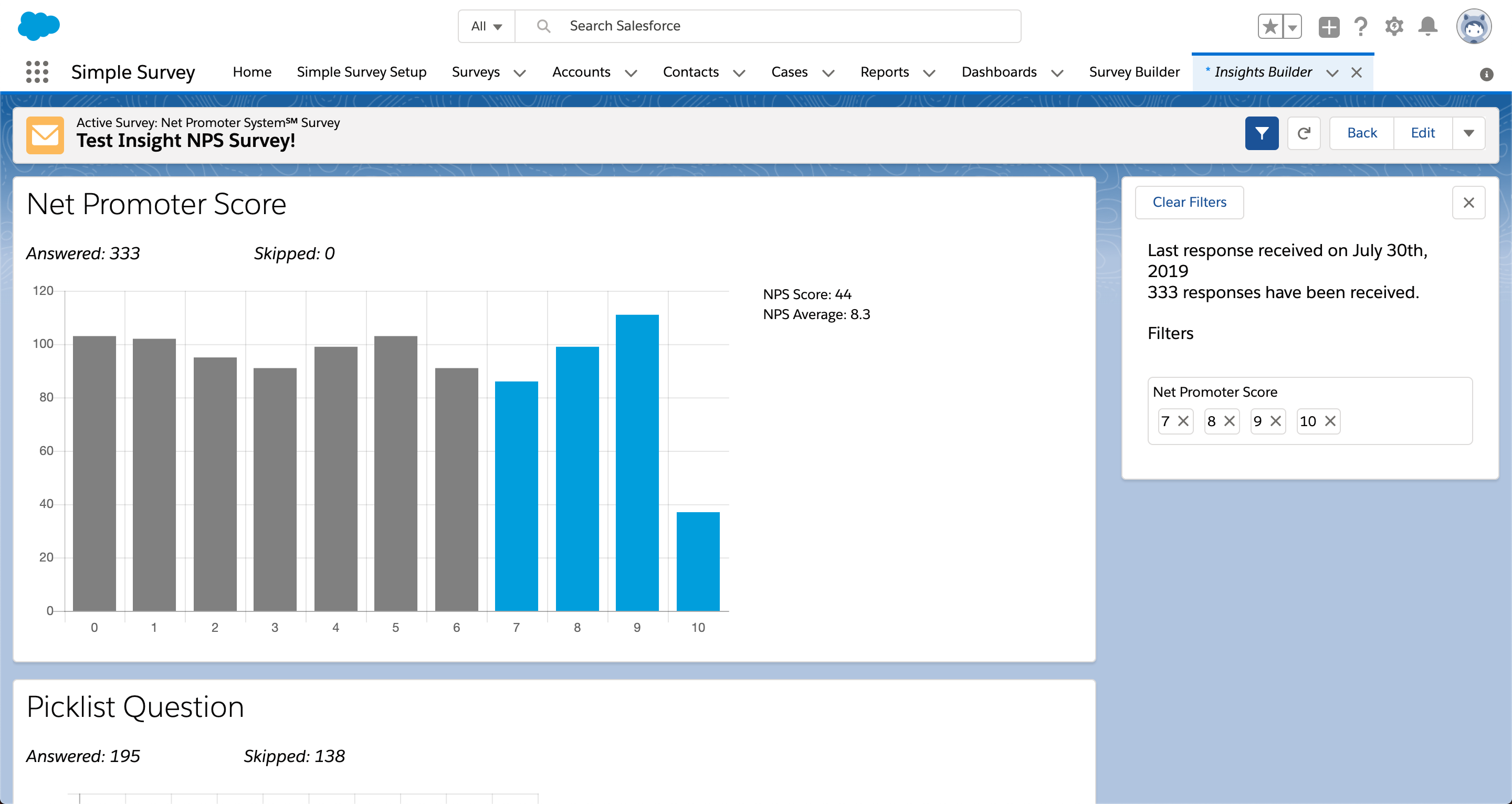The height and width of the screenshot is (804, 1512).
Task: Expand the Cases nav dropdown chevron
Action: 828,73
